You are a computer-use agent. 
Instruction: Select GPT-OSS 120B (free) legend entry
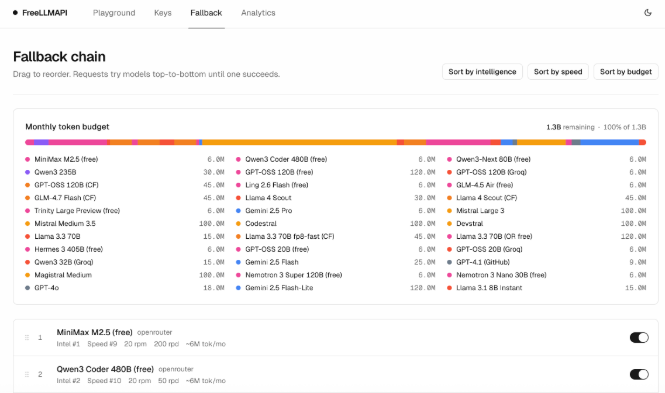[335, 172]
